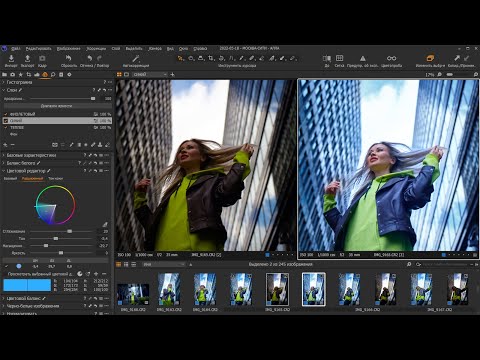Open the gear Output tool tab

tap(69, 75)
